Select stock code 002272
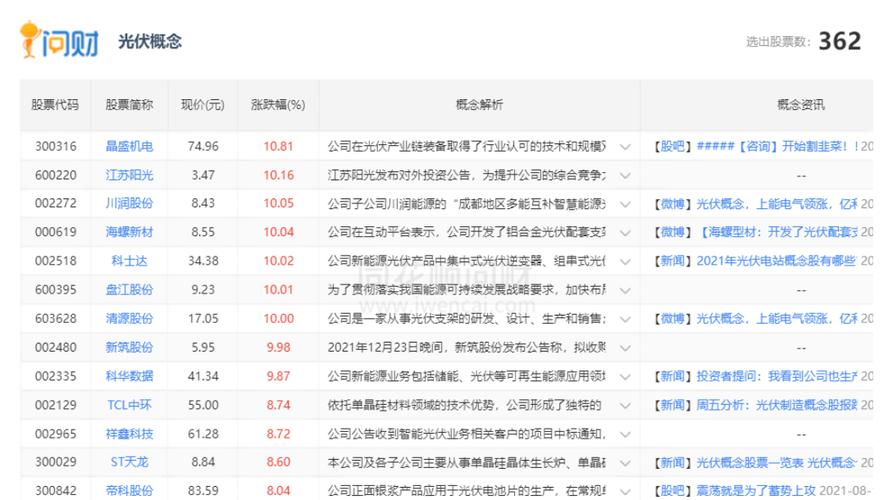 coord(55,203)
